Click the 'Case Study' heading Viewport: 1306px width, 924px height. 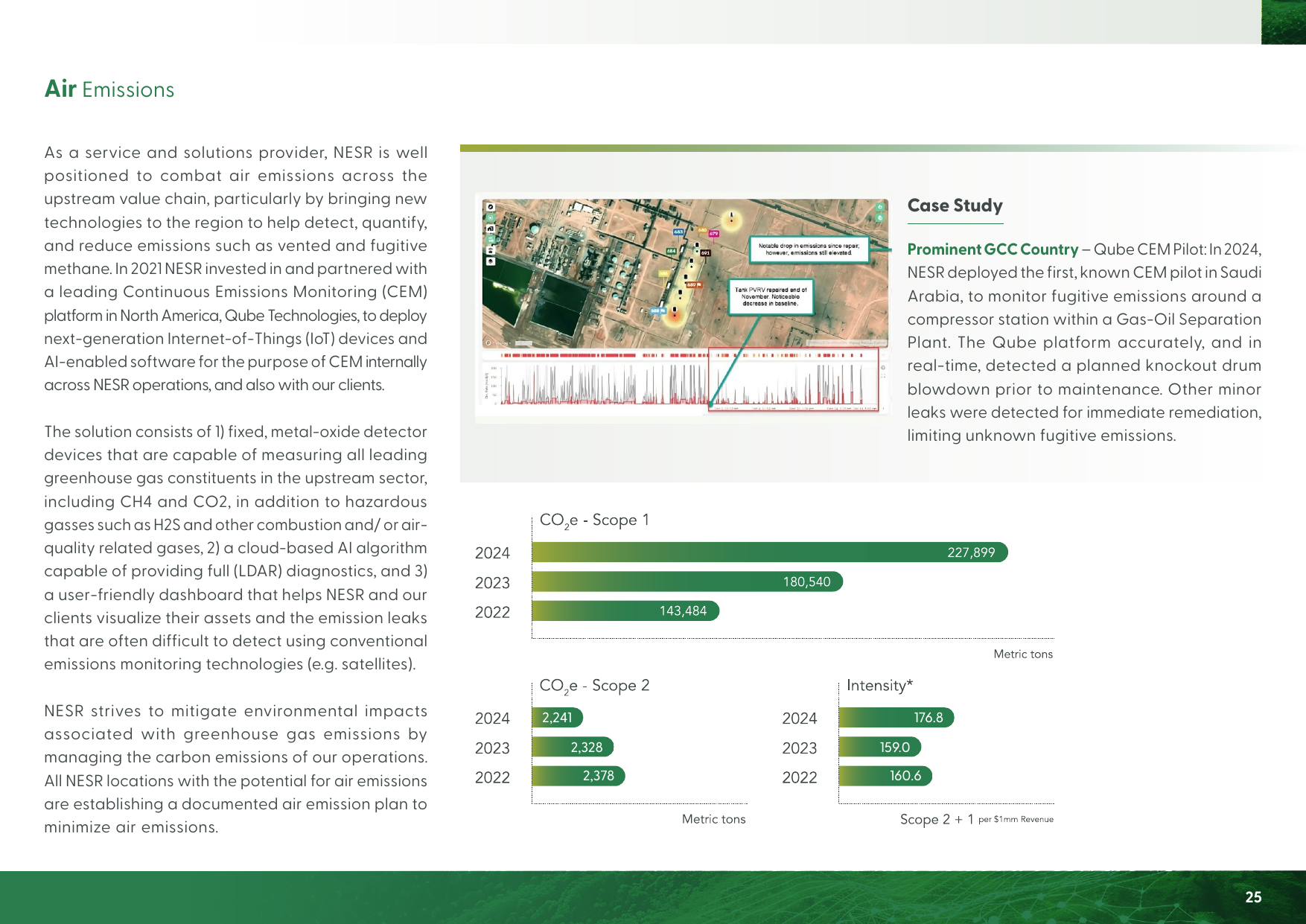coord(955,205)
